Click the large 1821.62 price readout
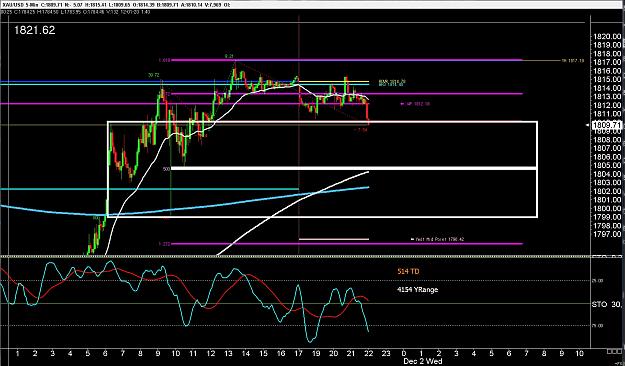 click(x=35, y=30)
